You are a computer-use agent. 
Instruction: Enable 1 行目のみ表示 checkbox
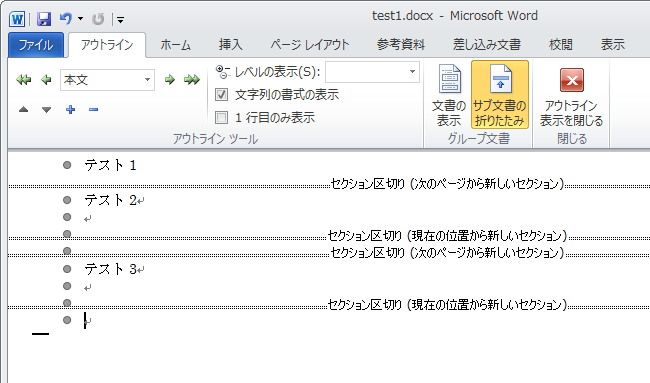(221, 118)
